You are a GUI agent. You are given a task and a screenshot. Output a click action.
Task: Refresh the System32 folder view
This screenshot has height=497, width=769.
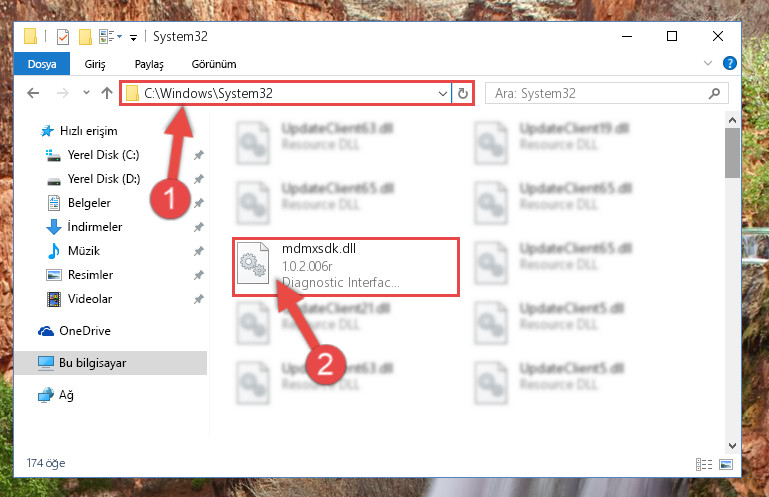(x=462, y=93)
